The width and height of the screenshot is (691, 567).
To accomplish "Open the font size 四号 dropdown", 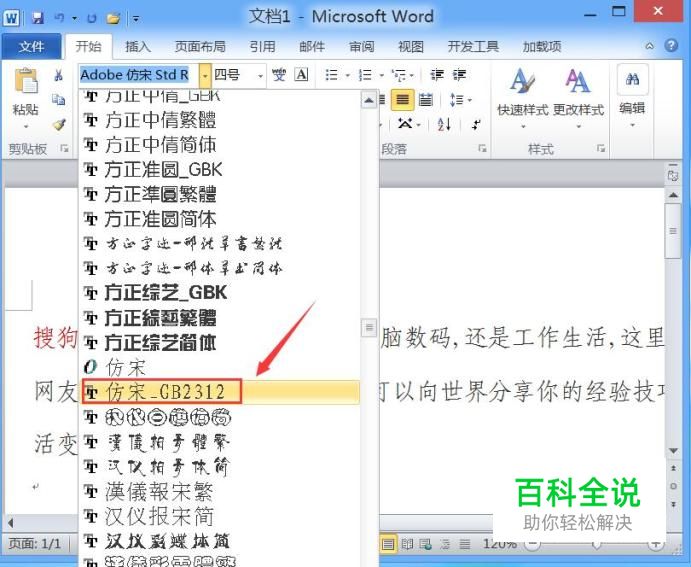I will pos(260,76).
